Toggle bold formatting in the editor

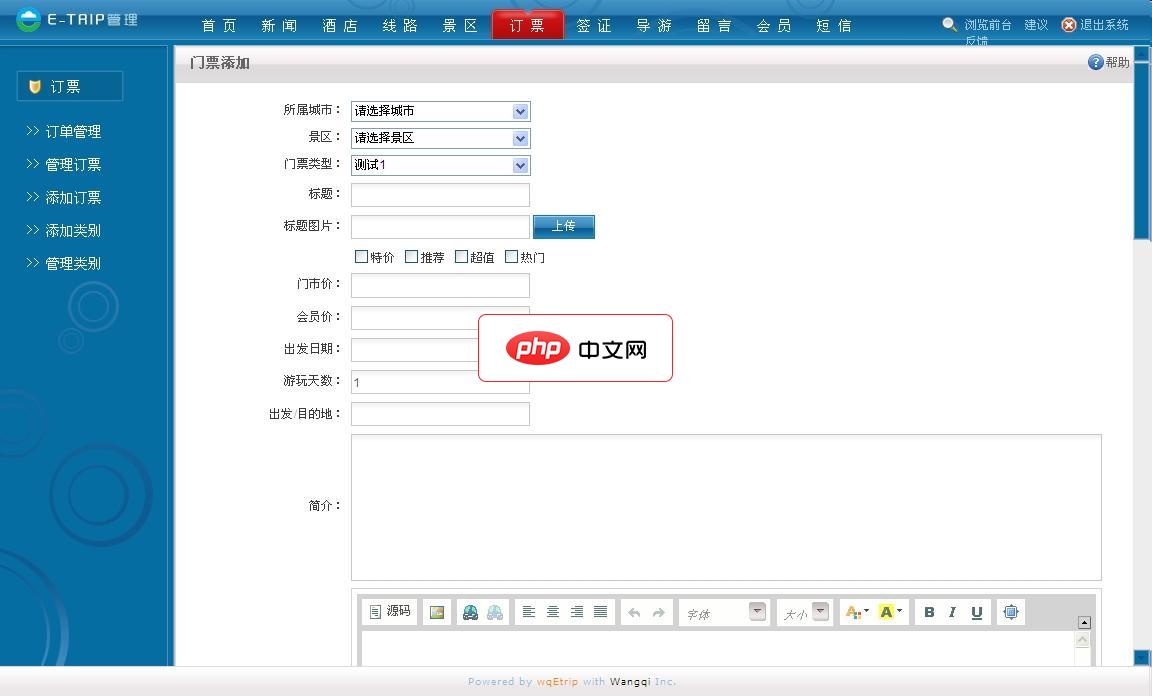click(x=928, y=611)
